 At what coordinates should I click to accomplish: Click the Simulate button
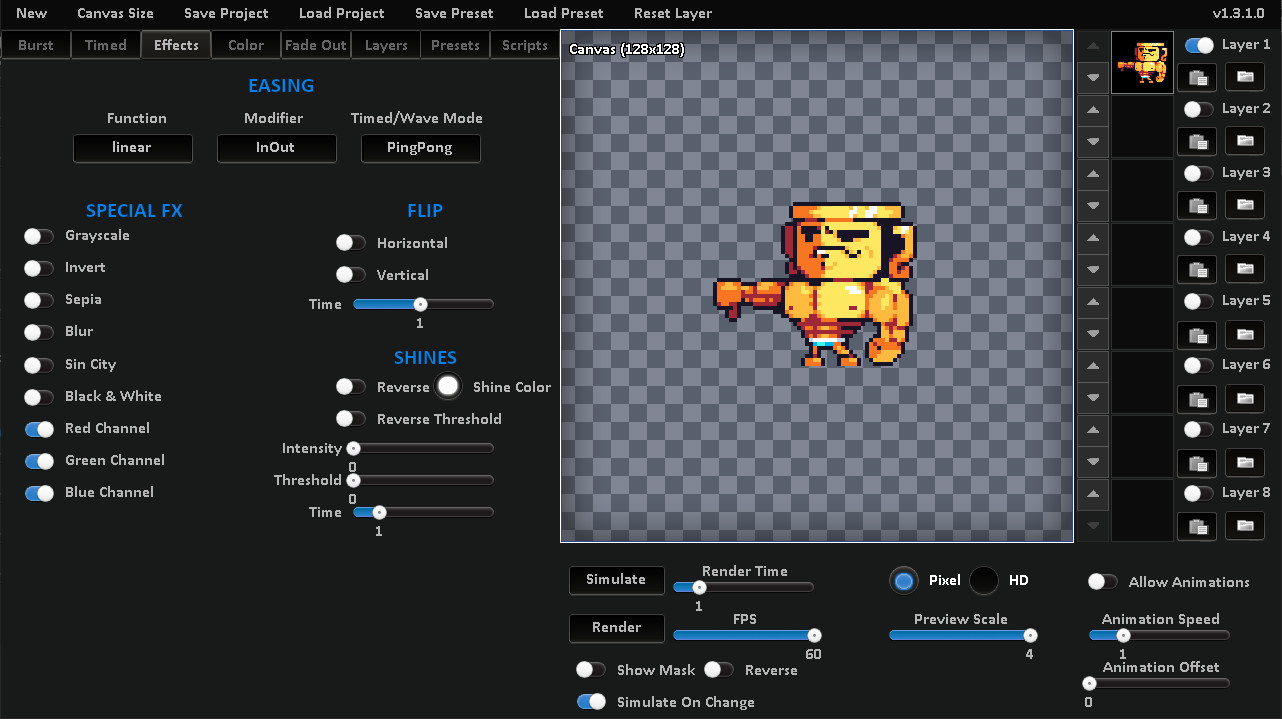coord(616,580)
